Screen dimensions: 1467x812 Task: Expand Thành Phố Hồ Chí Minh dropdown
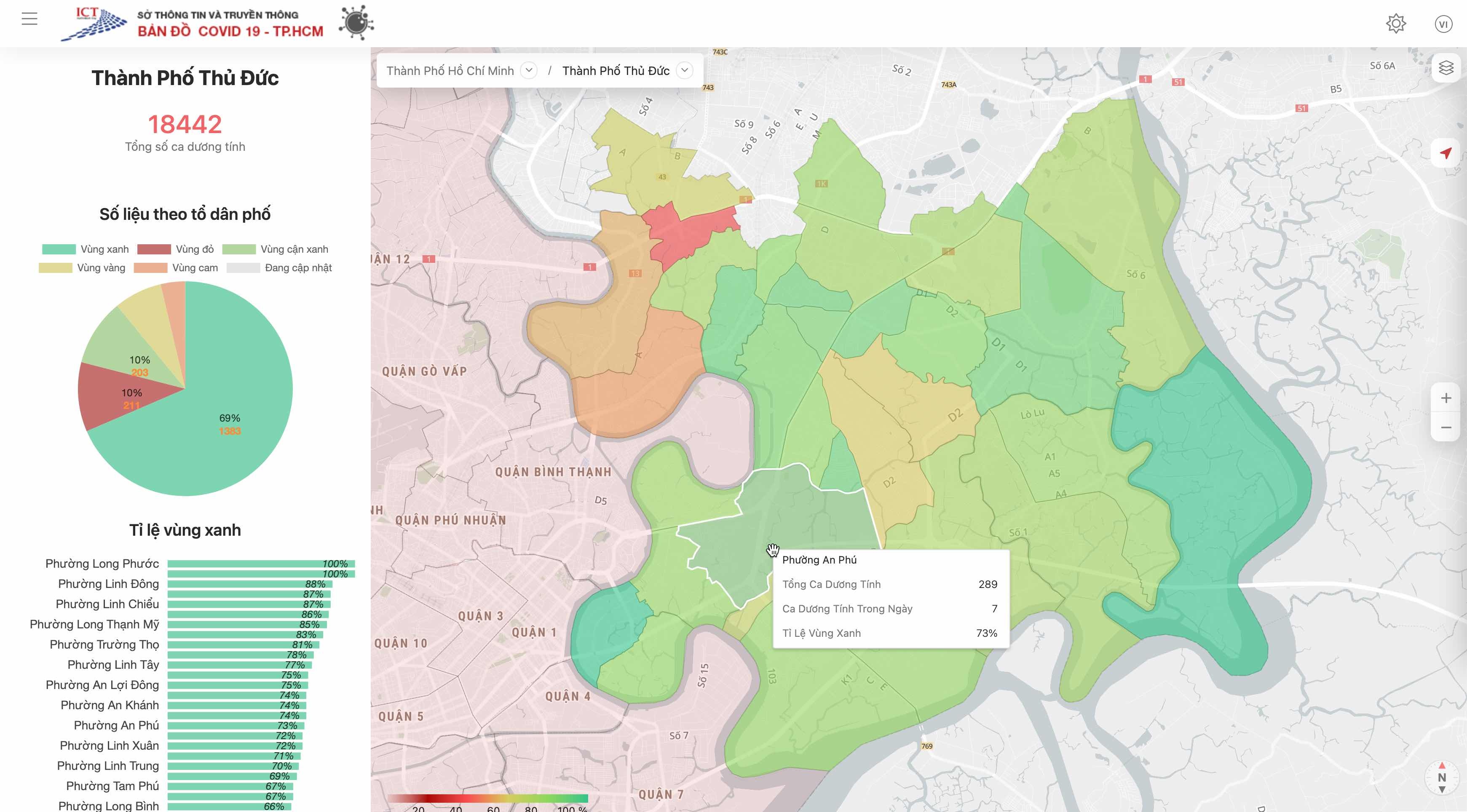click(529, 71)
